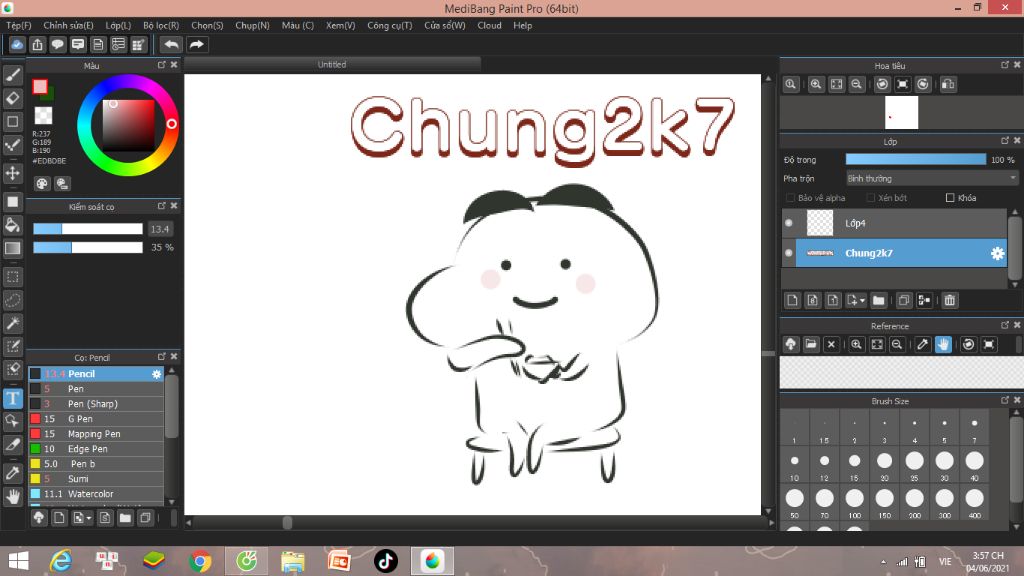Toggle the Xén bớt clipping checkbox
The width and height of the screenshot is (1024, 576).
pos(871,198)
